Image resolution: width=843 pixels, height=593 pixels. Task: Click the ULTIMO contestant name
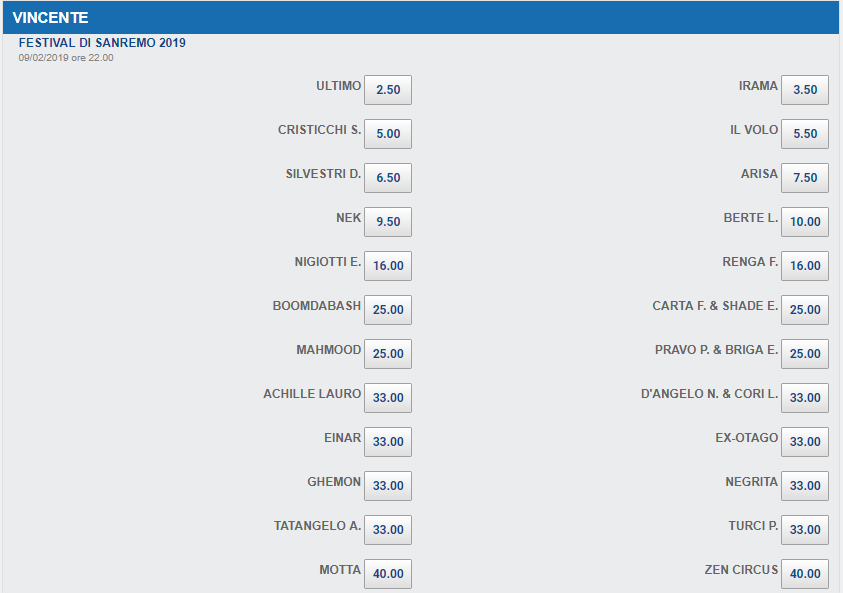tap(339, 86)
